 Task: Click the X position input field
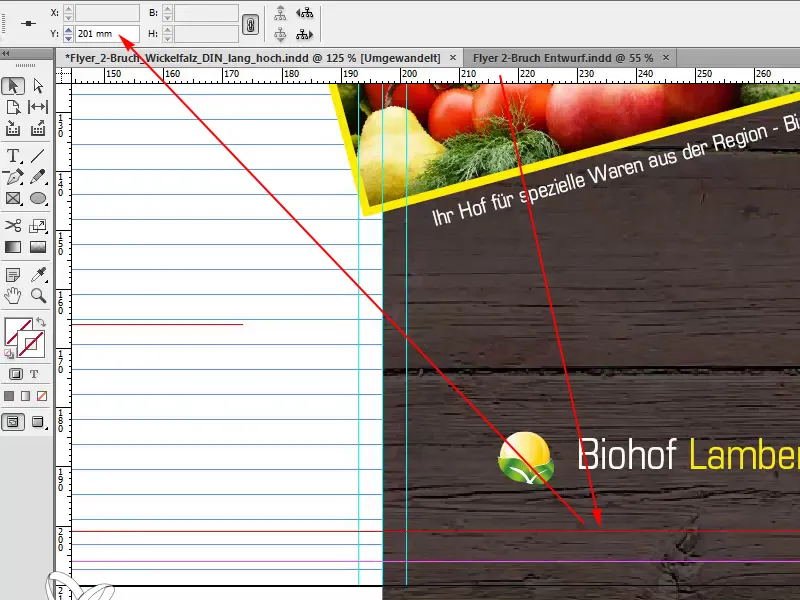(107, 13)
